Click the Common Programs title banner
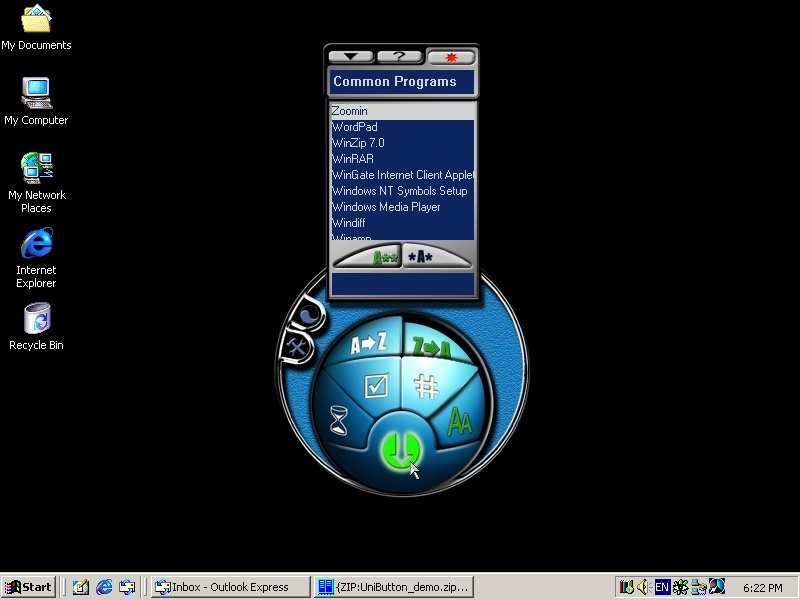Viewport: 800px width, 600px height. click(402, 82)
